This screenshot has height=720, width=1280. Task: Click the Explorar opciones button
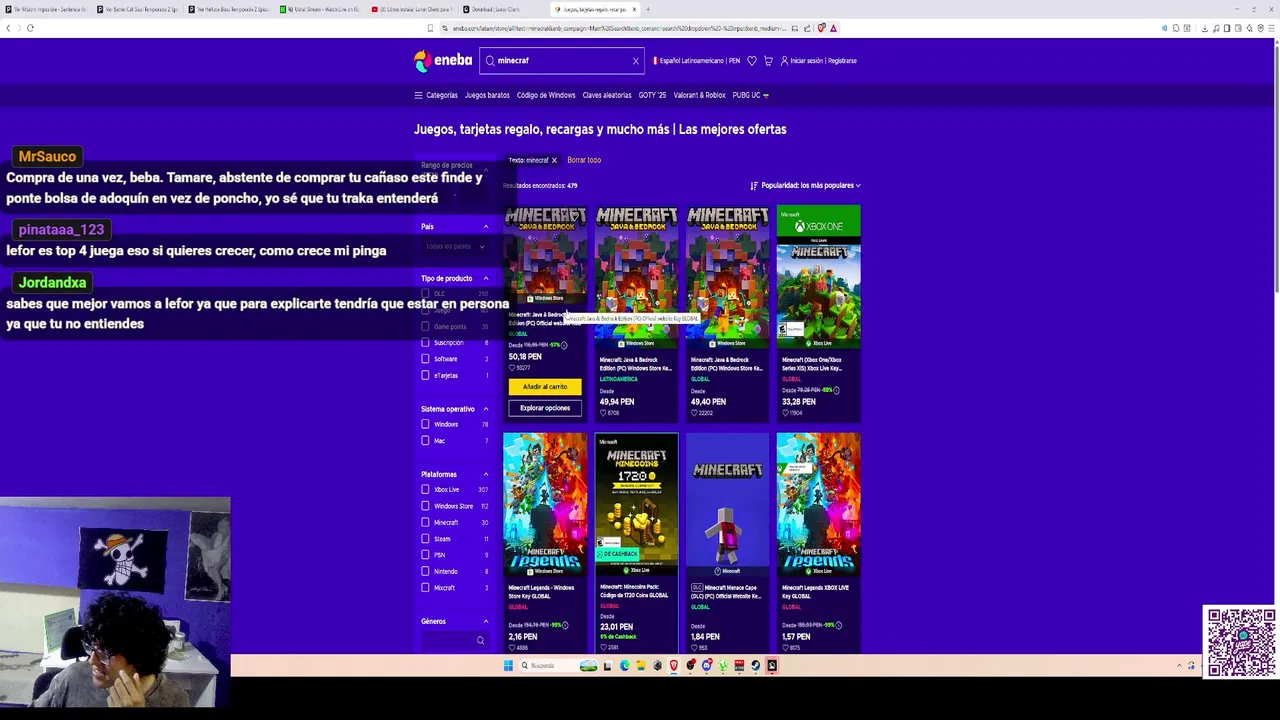pos(545,408)
